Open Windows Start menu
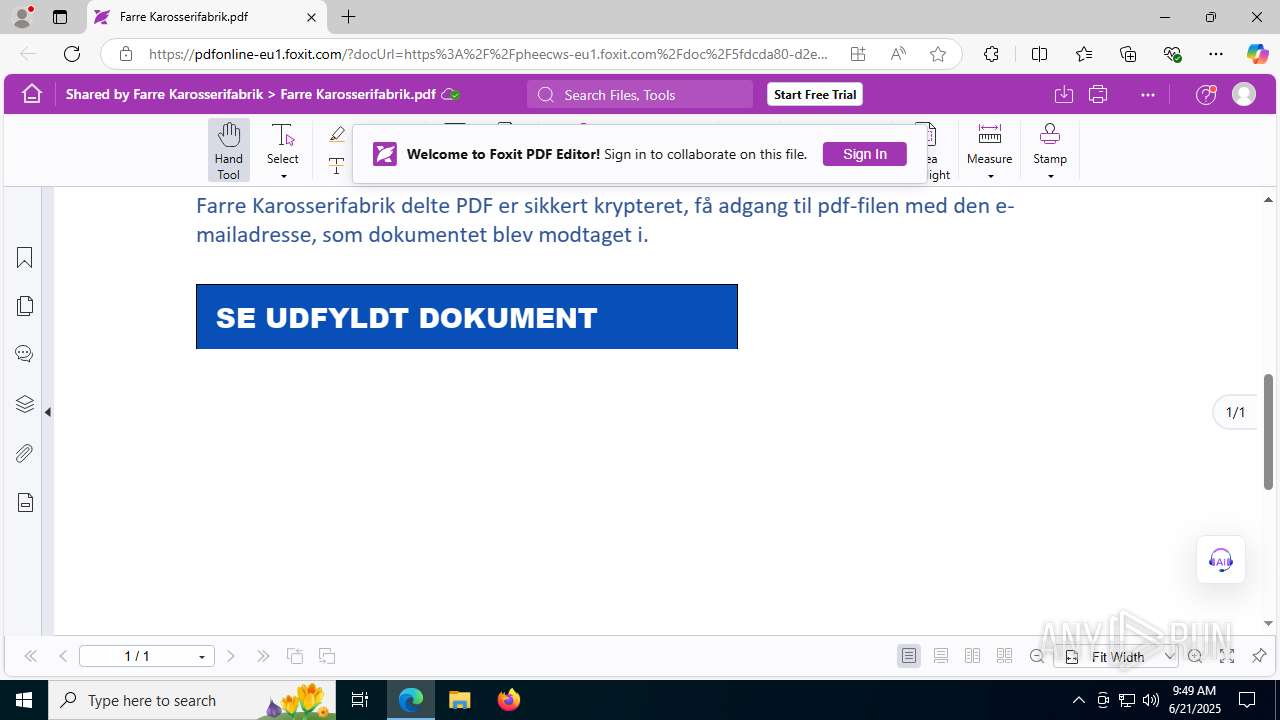The height and width of the screenshot is (720, 1280). [23, 700]
